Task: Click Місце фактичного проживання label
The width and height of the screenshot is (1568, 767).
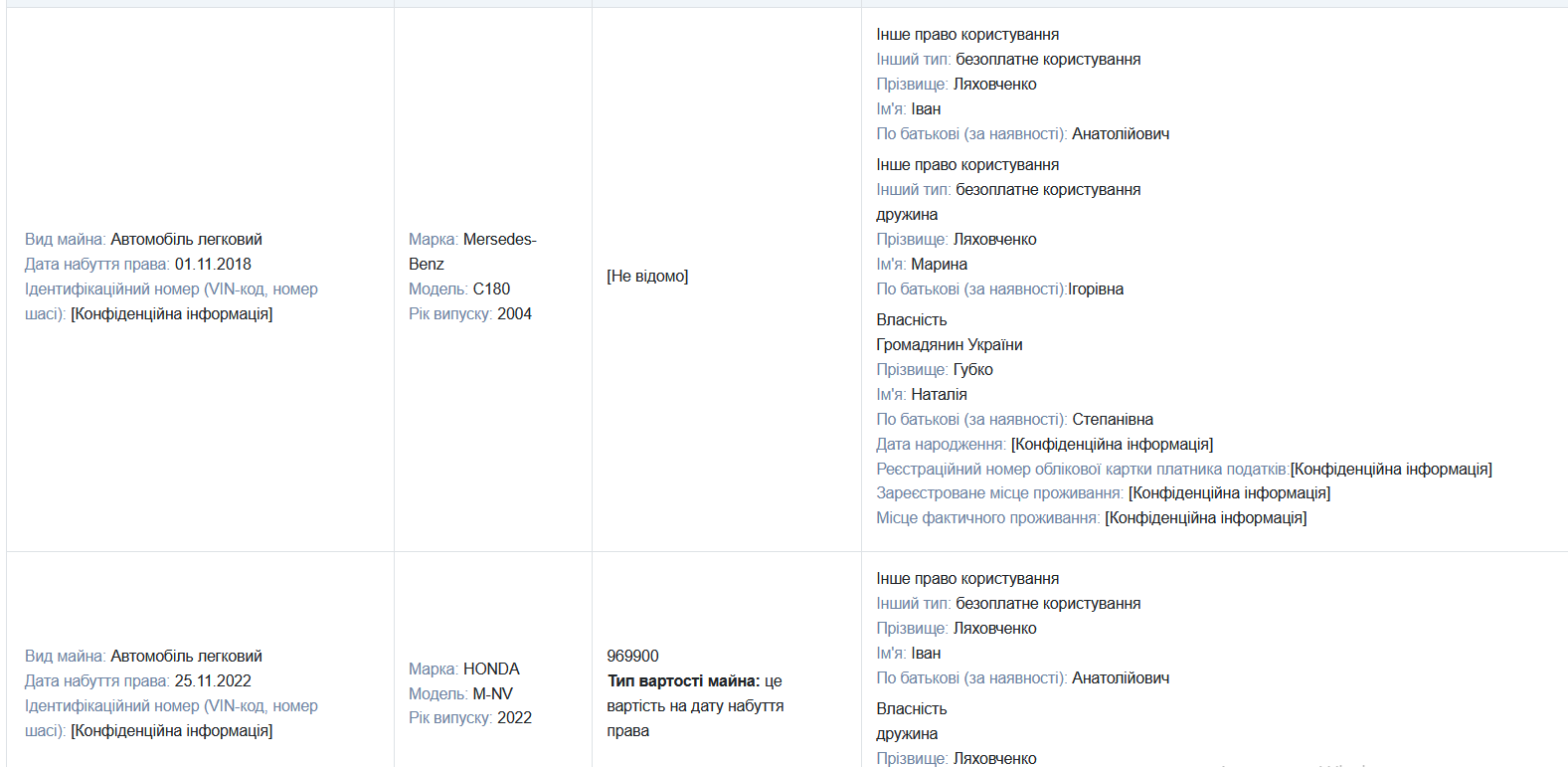Action: coord(988,518)
